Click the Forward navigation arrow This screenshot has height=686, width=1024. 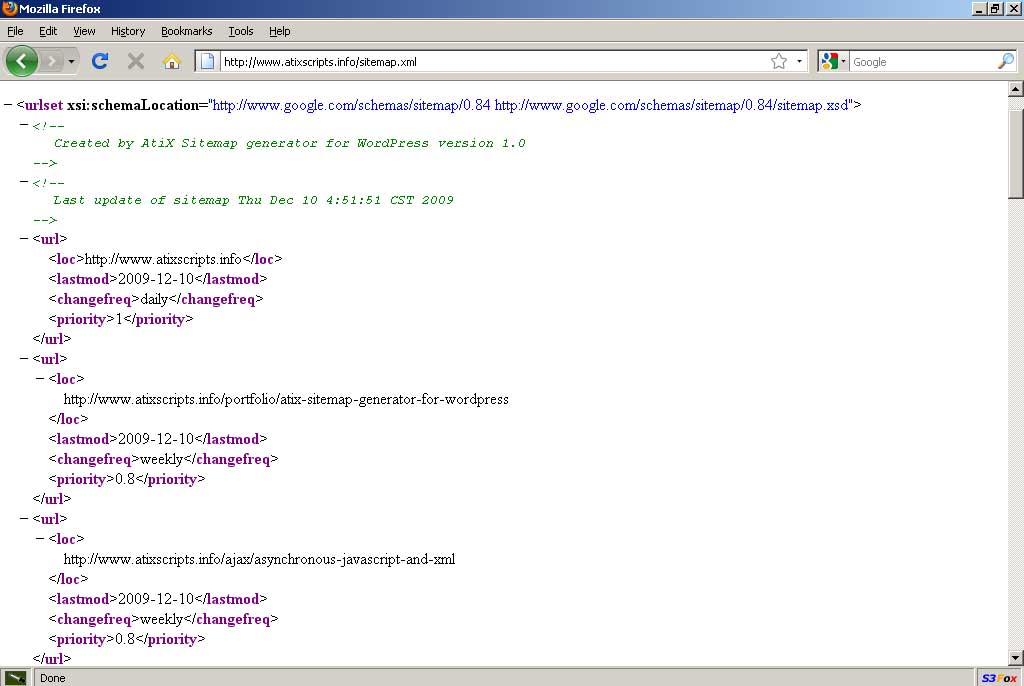pos(52,61)
